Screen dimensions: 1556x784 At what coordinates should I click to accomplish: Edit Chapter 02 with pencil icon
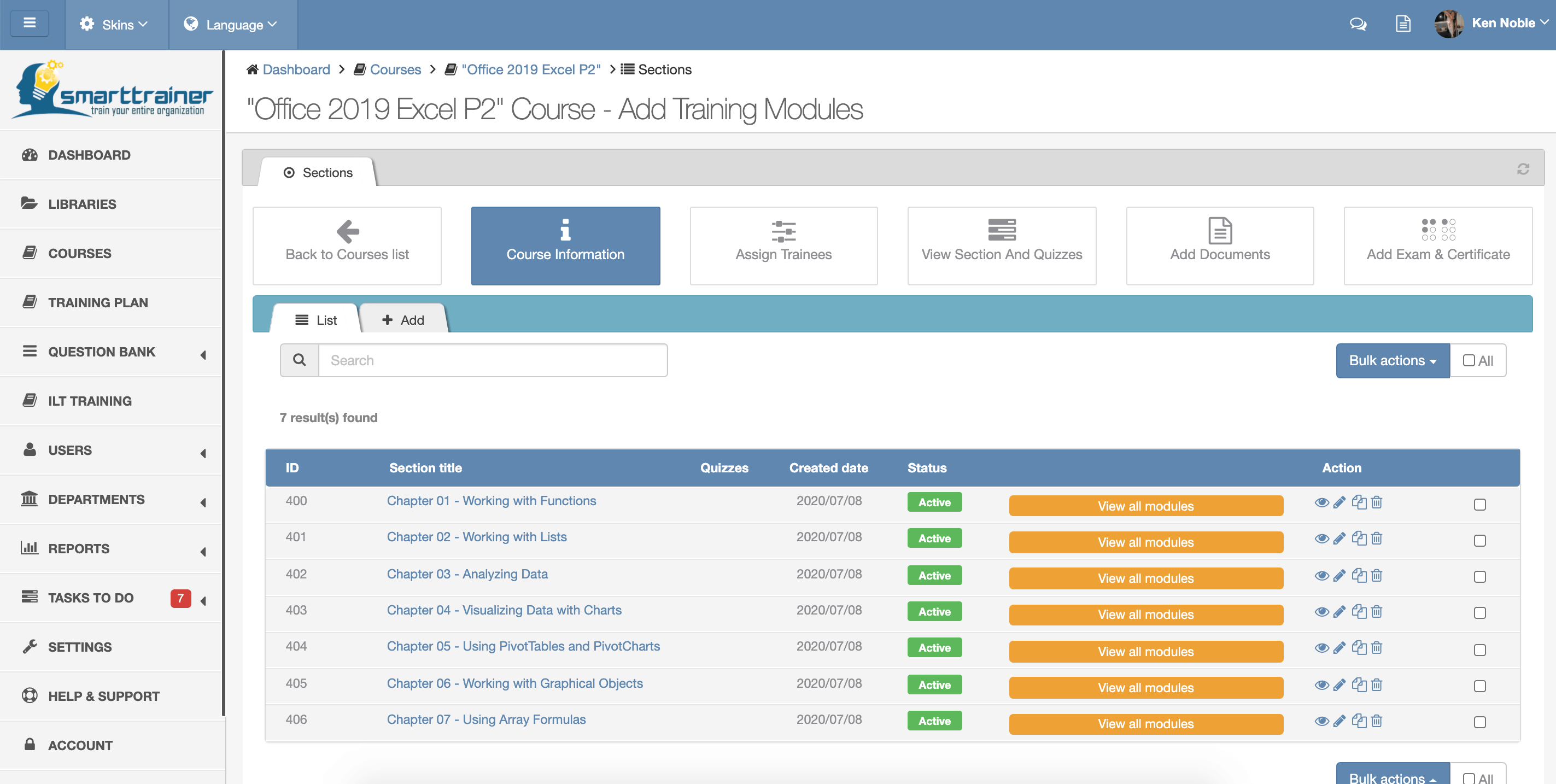point(1339,538)
